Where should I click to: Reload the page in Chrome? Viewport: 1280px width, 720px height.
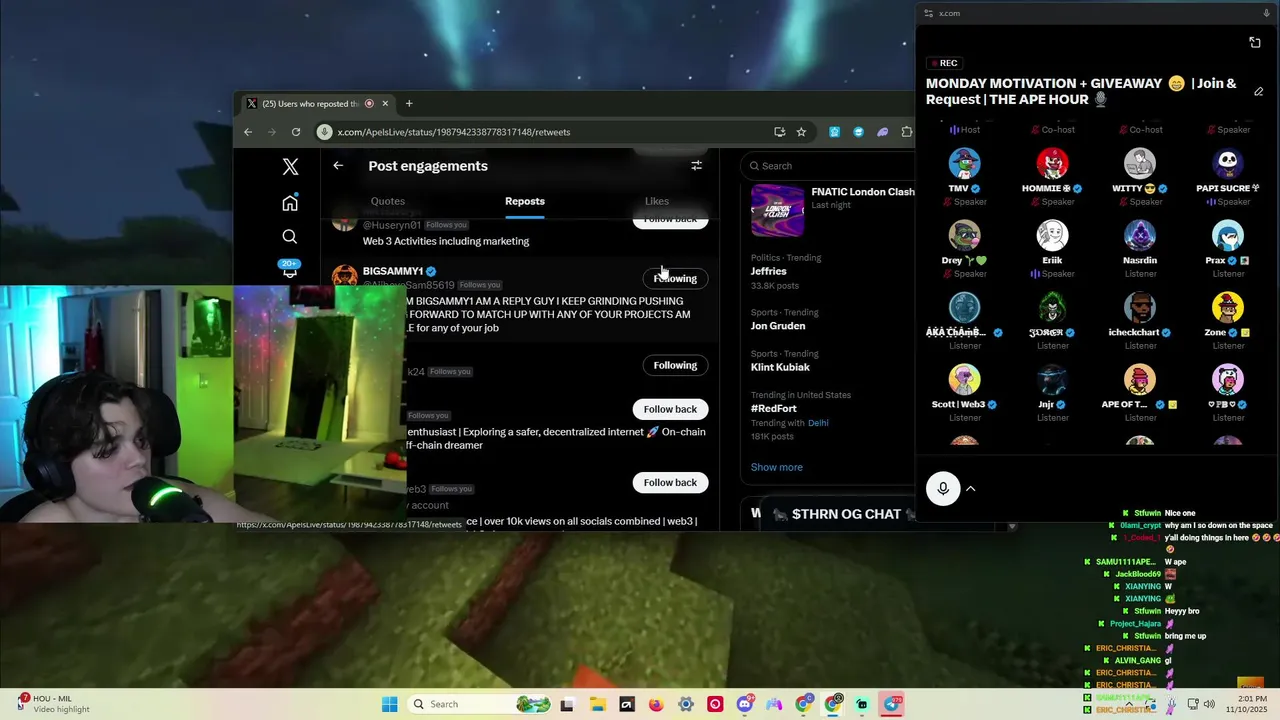pos(296,132)
